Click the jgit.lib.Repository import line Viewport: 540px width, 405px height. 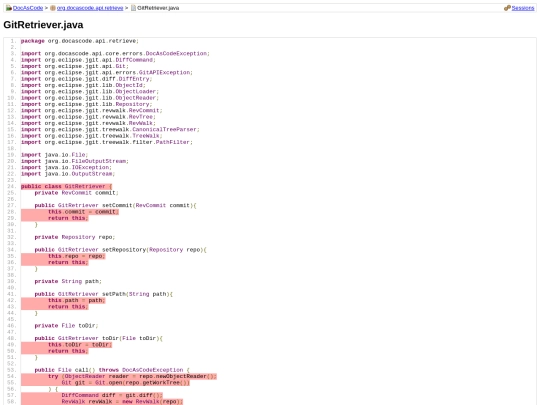pos(86,104)
